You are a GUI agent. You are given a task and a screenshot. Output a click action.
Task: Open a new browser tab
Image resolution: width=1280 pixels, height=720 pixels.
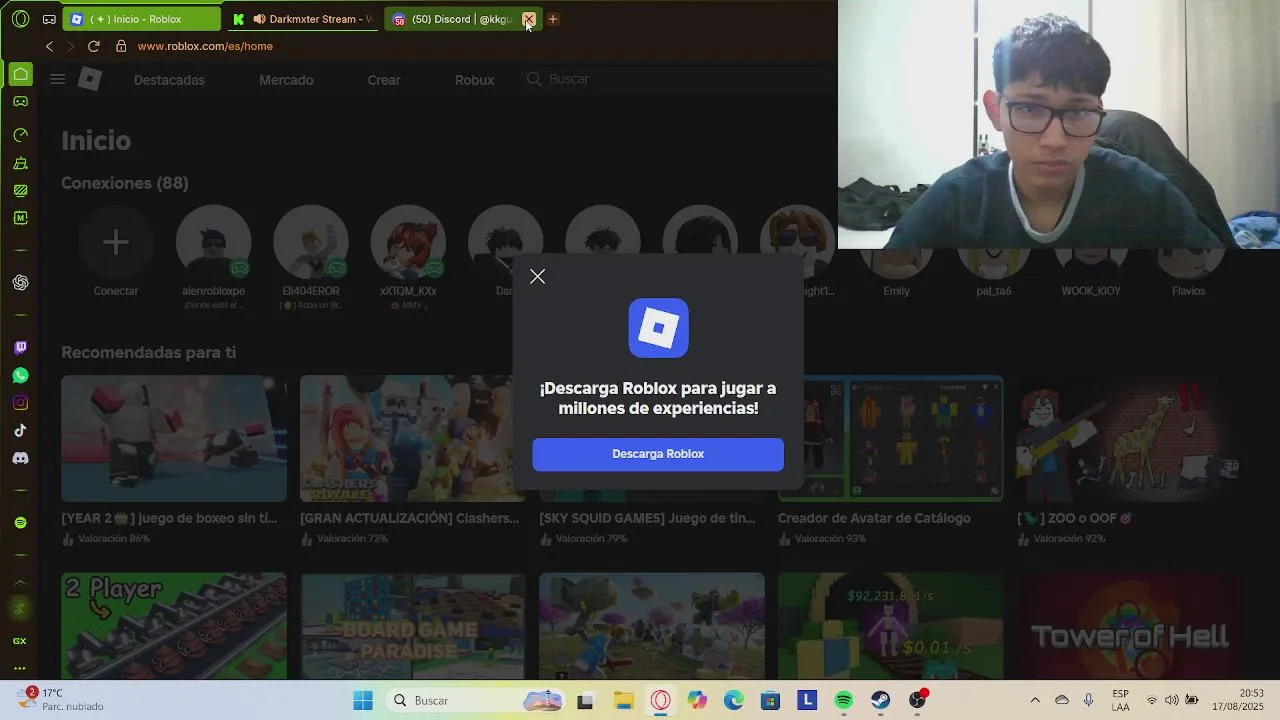(x=553, y=19)
